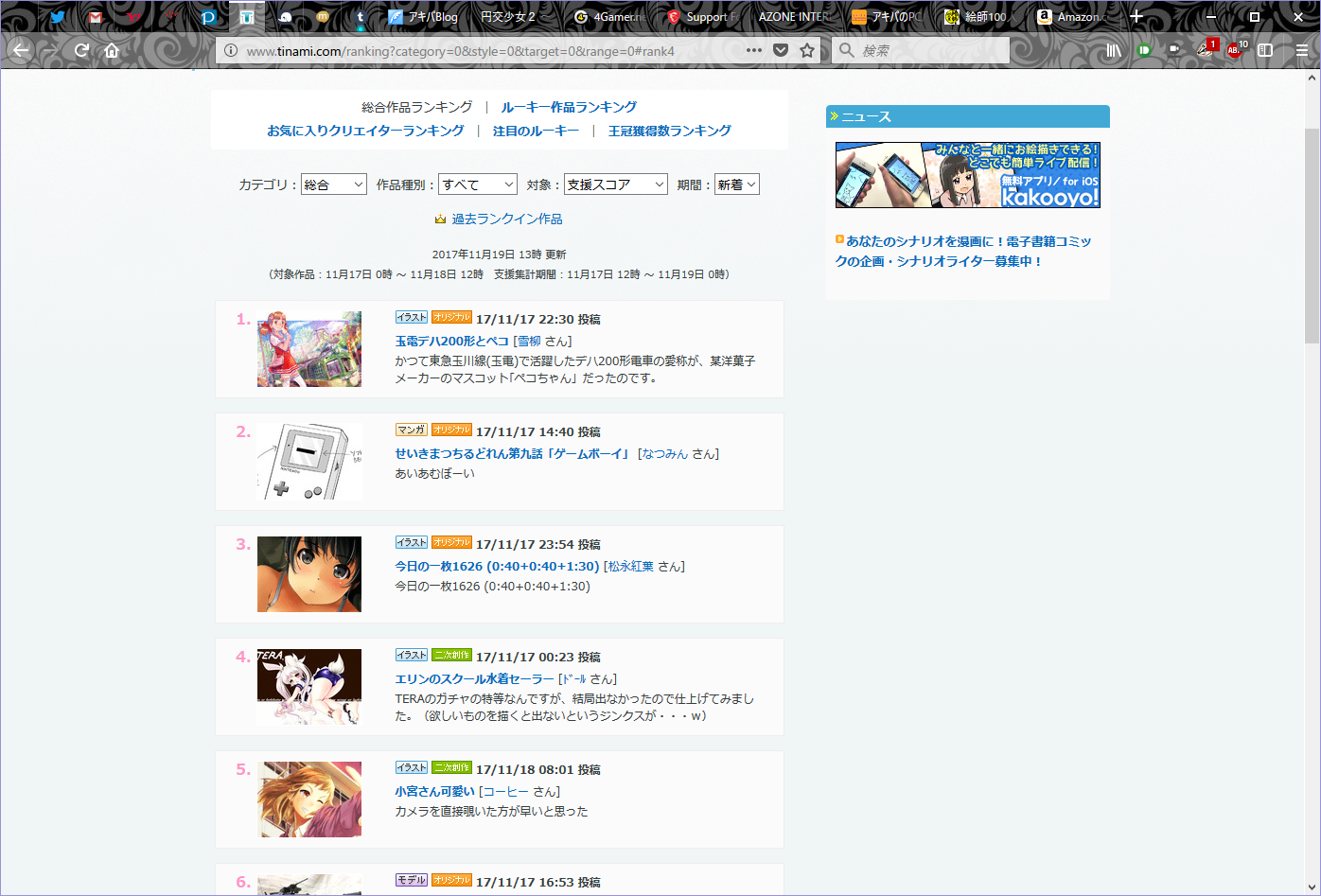Open せいきまつちるどれん第九話 title link
This screenshot has width=1321, height=896.
[512, 453]
